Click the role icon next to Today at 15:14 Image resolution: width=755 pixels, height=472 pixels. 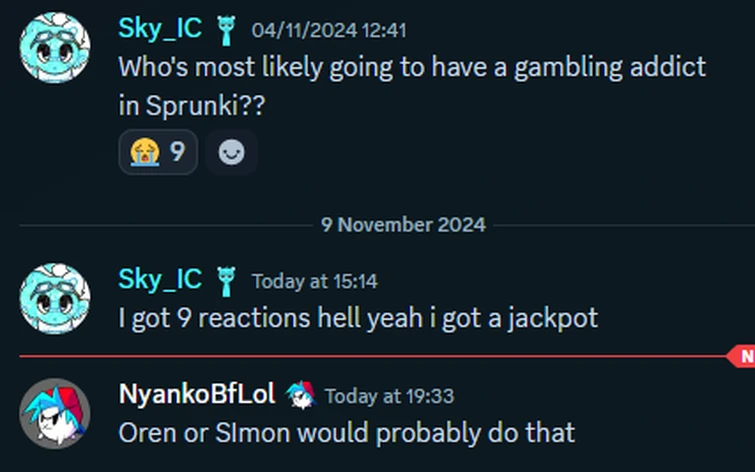tap(226, 281)
